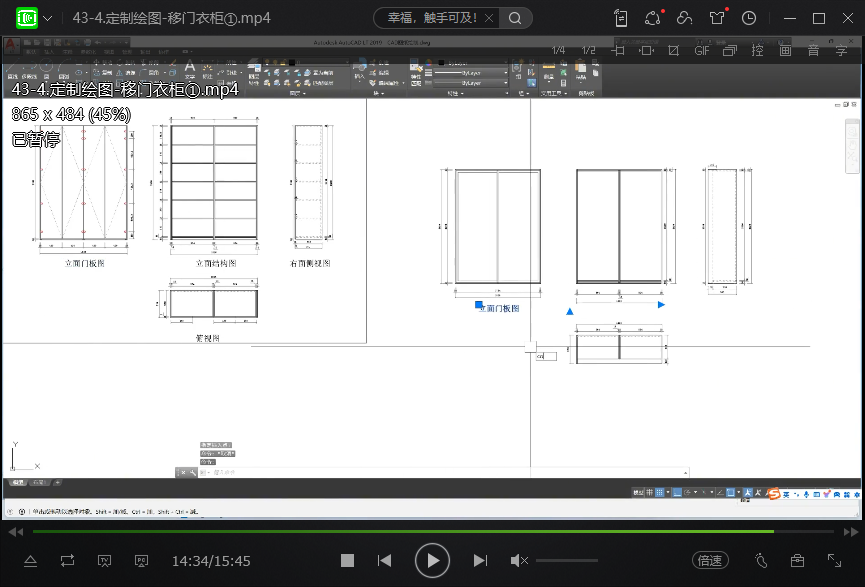The width and height of the screenshot is (865, 587).
Task: Skip to the previous video
Action: (384, 561)
